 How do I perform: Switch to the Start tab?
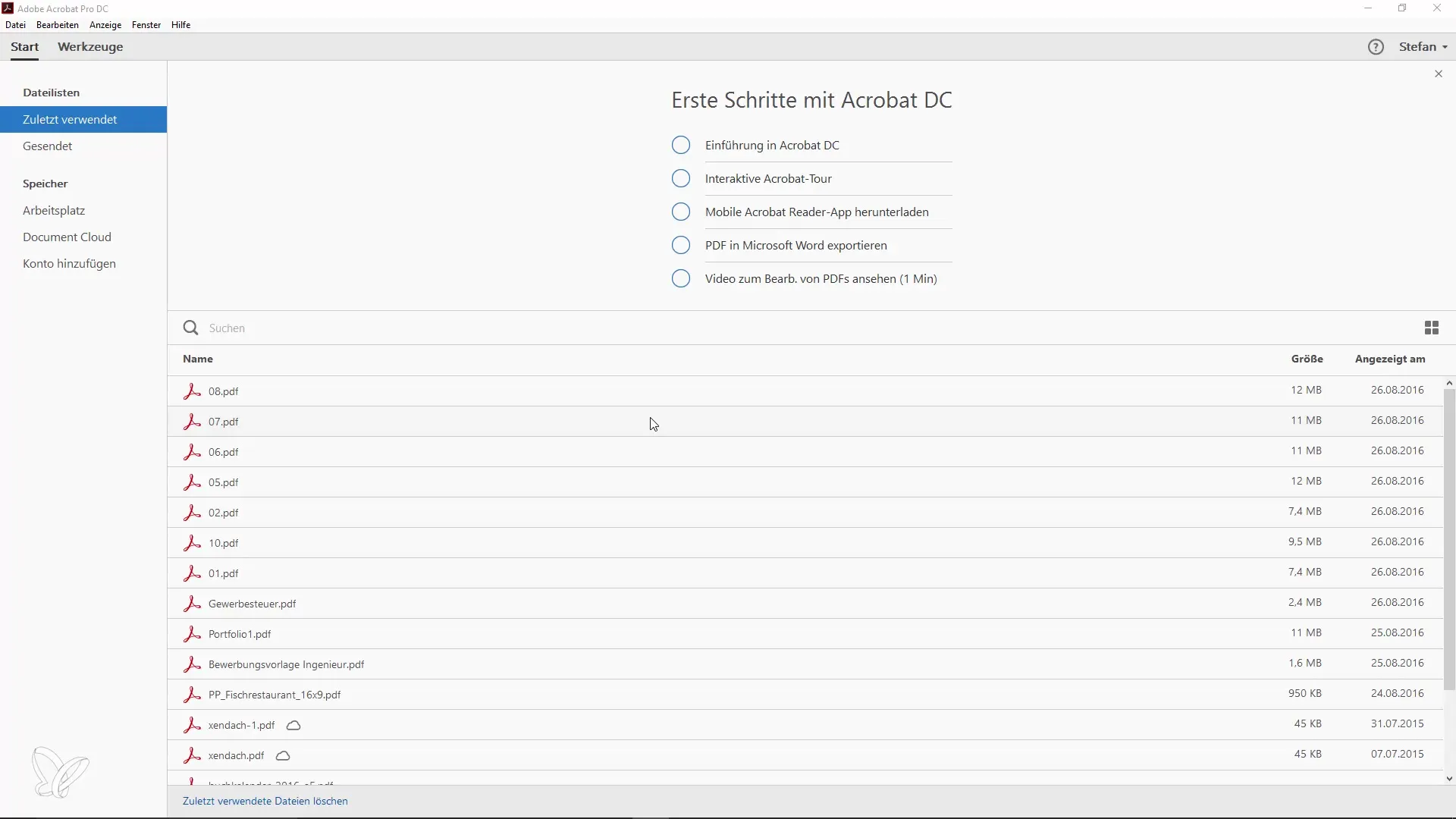coord(24,47)
